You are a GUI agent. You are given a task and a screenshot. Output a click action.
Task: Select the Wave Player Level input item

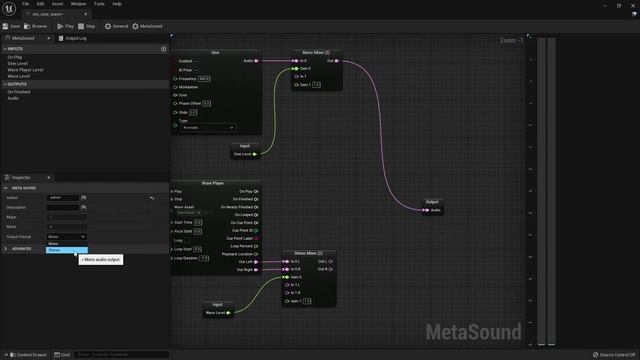pos(25,70)
